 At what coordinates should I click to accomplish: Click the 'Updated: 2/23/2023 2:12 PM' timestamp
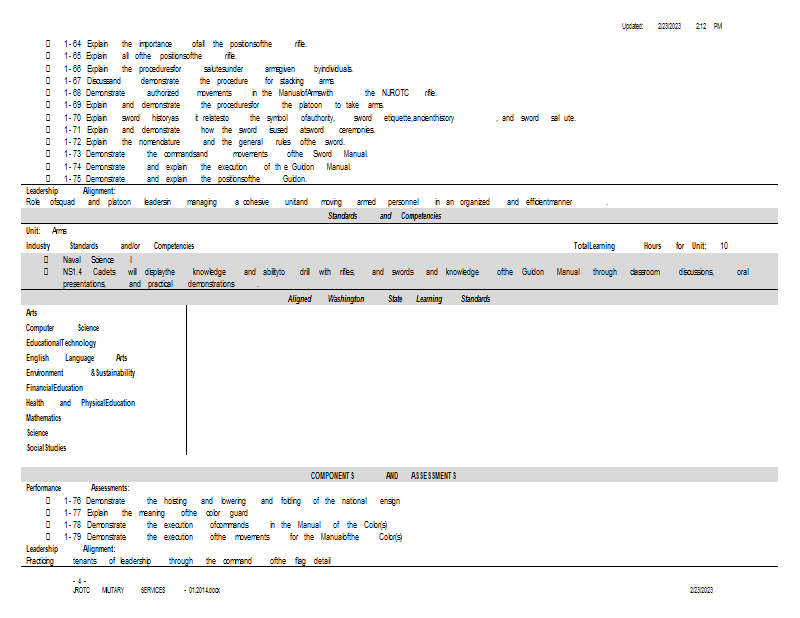coord(671,26)
